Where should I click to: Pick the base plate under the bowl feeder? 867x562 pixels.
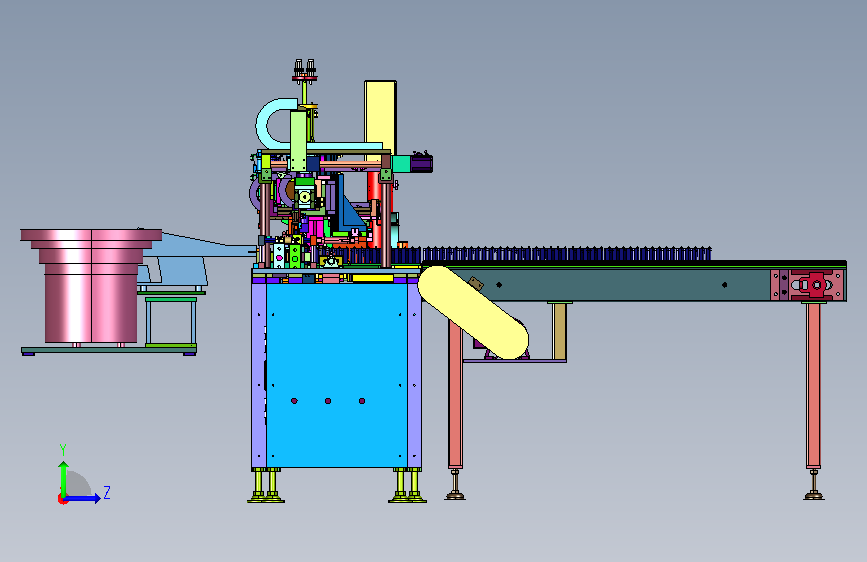(x=108, y=351)
